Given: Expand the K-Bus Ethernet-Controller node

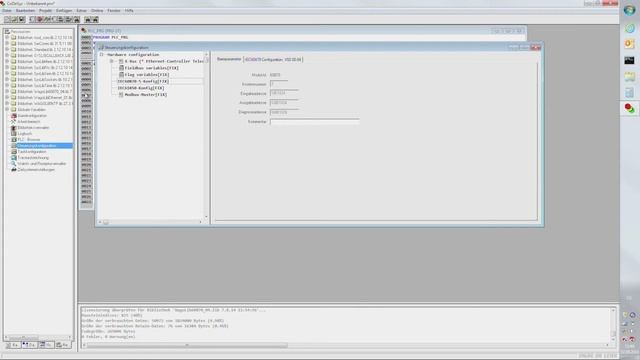Looking at the screenshot, I should pyautogui.click(x=111, y=61).
